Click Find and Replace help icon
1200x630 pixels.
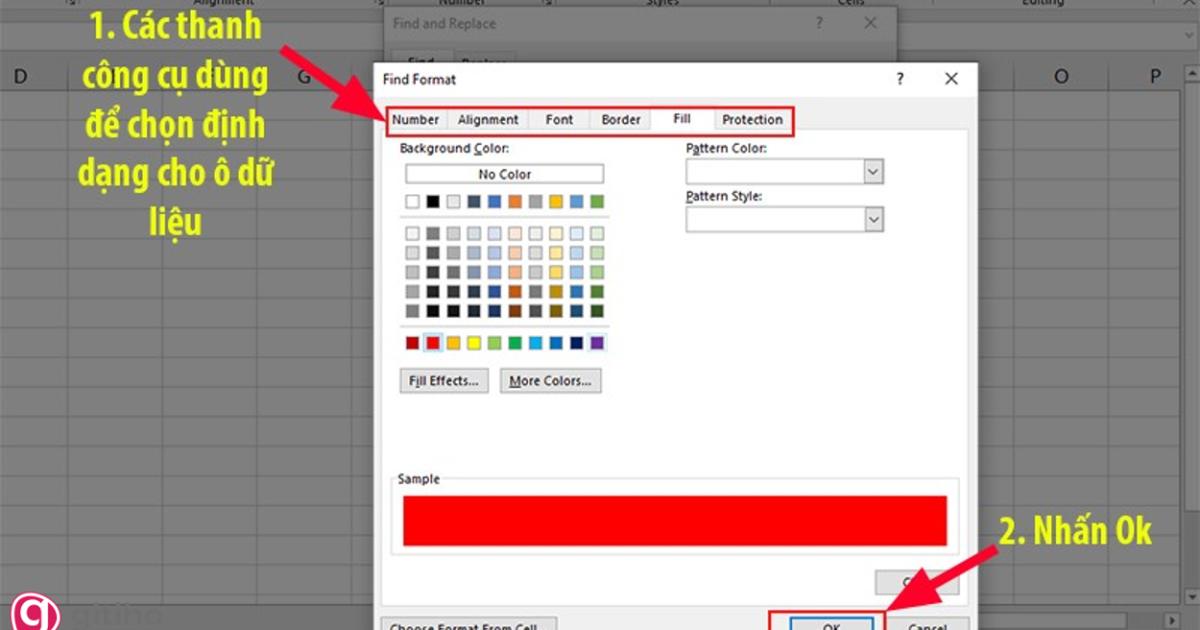820,23
